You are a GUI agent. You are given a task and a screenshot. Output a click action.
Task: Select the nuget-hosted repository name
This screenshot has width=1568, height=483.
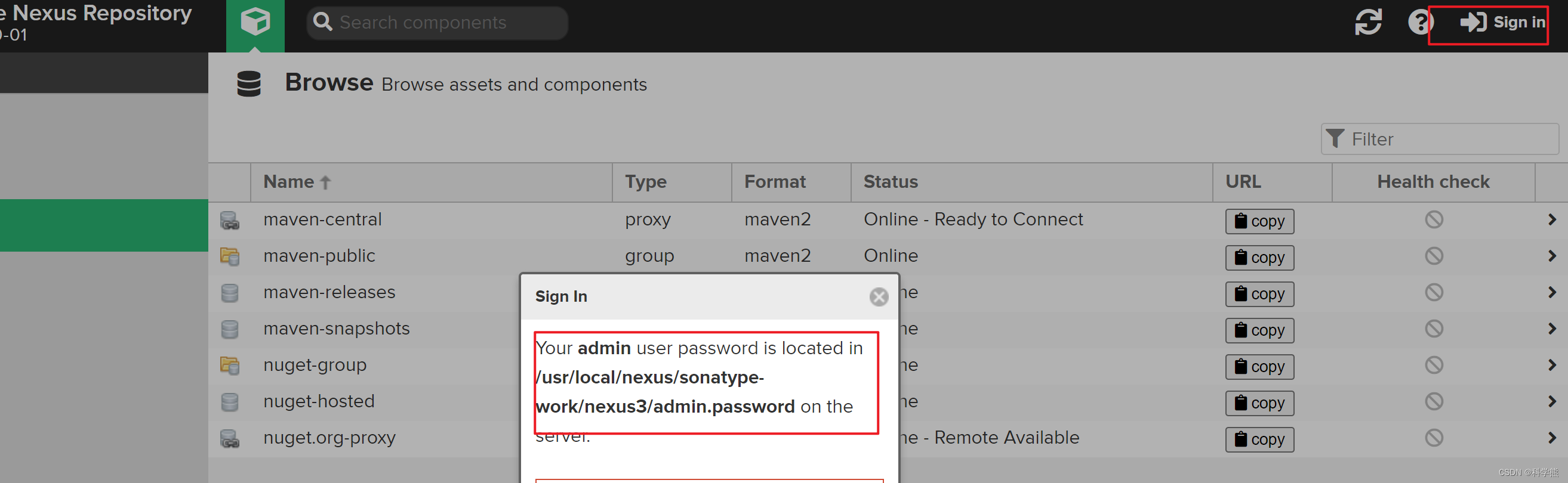tap(319, 401)
